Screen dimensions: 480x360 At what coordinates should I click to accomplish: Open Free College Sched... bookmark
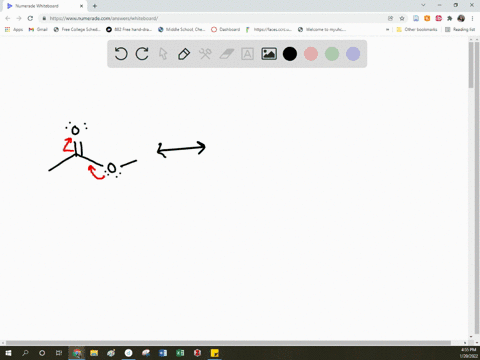77,29
